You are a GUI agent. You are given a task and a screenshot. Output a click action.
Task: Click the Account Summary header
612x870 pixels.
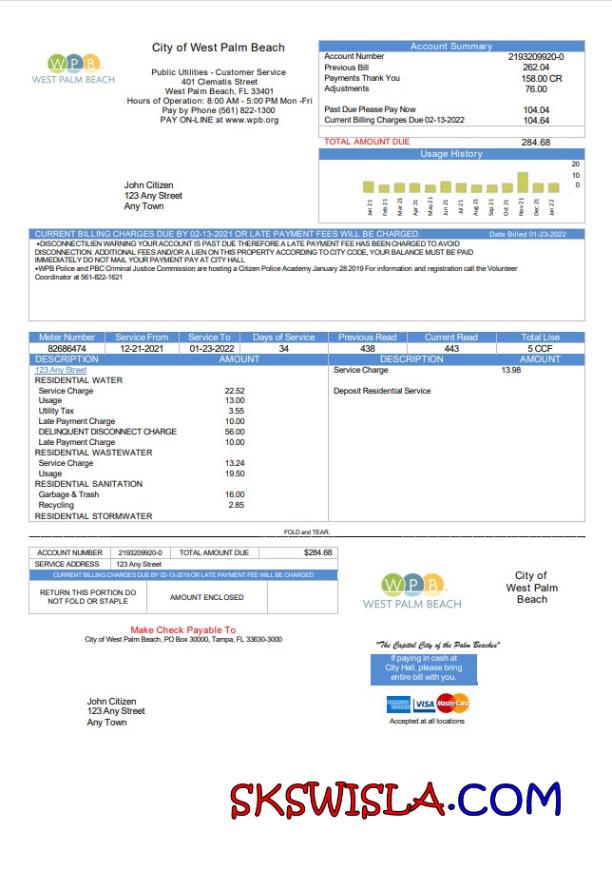(x=451, y=46)
